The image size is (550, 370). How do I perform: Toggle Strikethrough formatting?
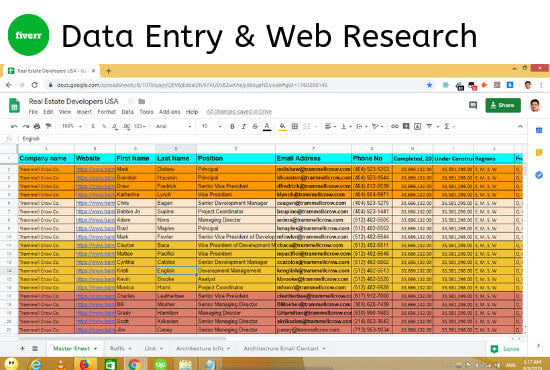pos(255,126)
